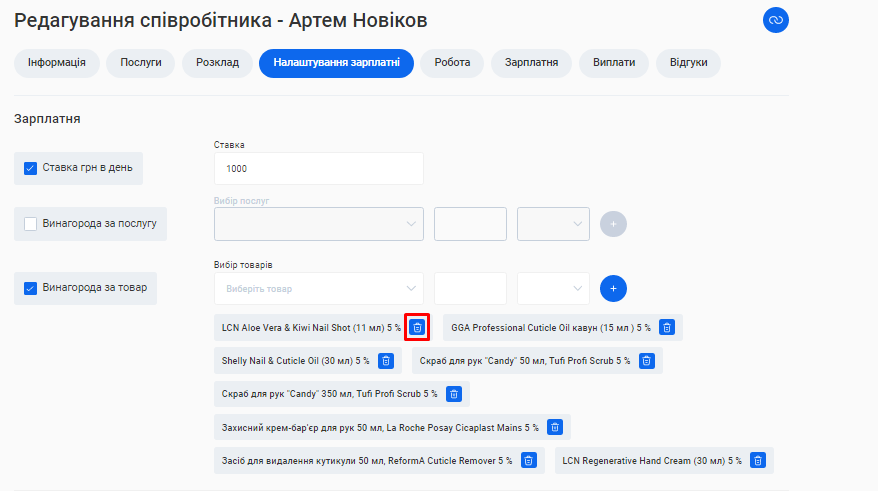Switch to the Розклад tab

point(217,62)
